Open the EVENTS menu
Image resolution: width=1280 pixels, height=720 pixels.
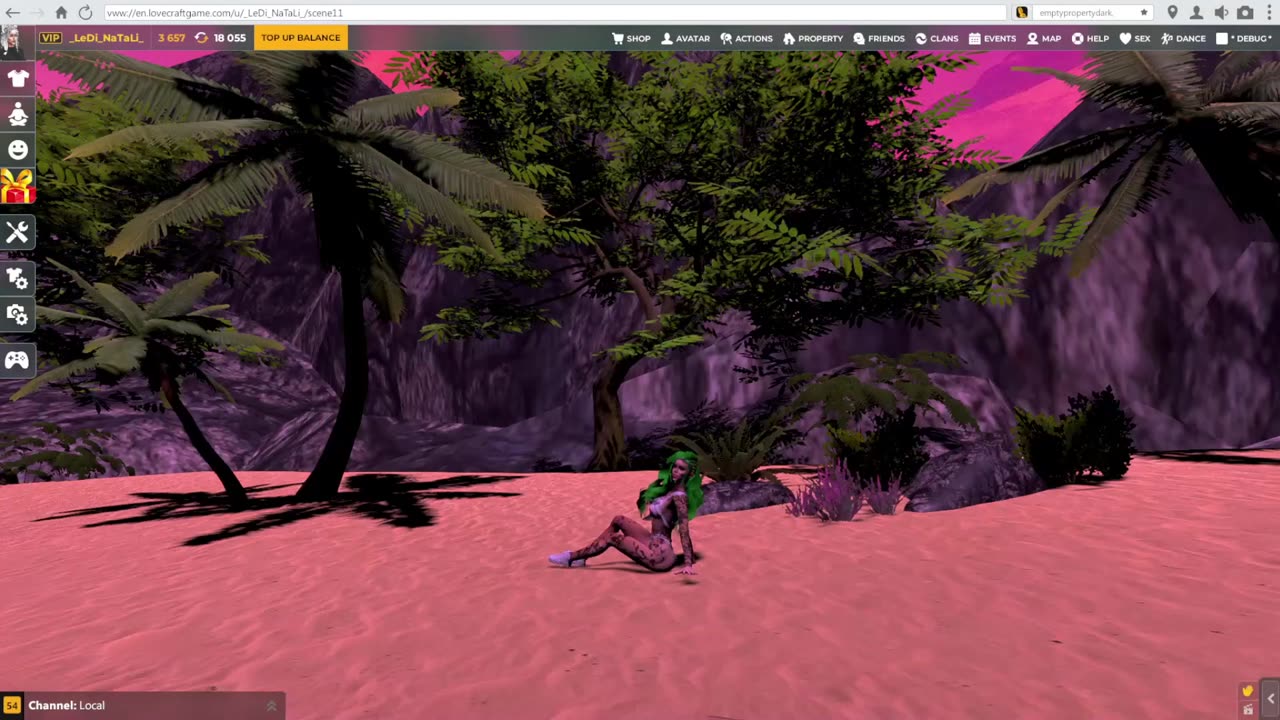coord(992,38)
